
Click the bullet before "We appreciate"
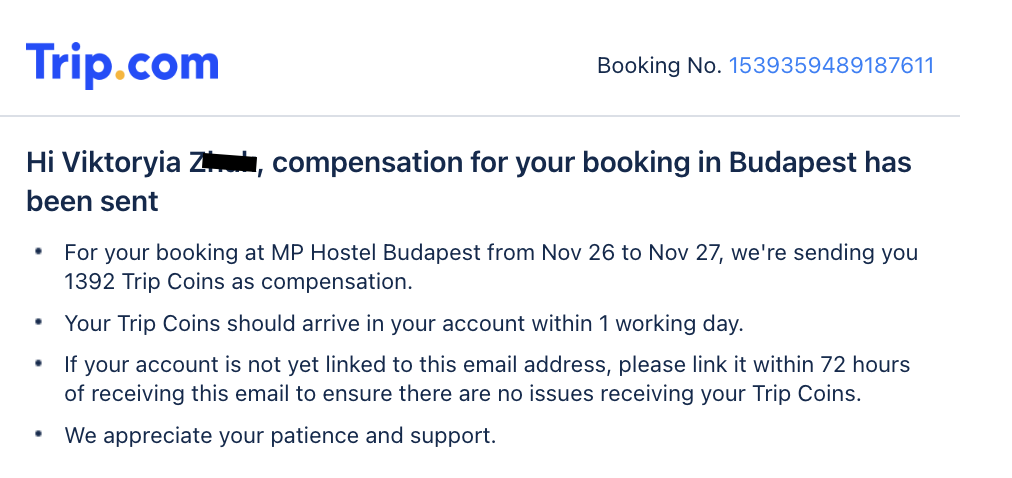[x=38, y=435]
